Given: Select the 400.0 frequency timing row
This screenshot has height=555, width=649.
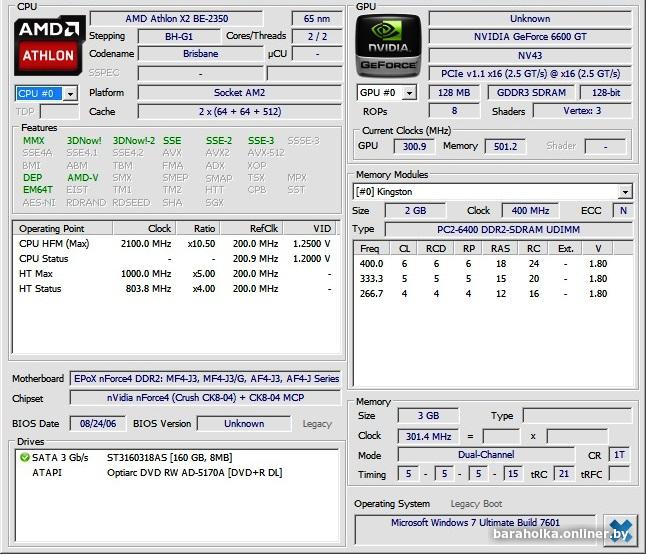Looking at the screenshot, I should point(493,264).
